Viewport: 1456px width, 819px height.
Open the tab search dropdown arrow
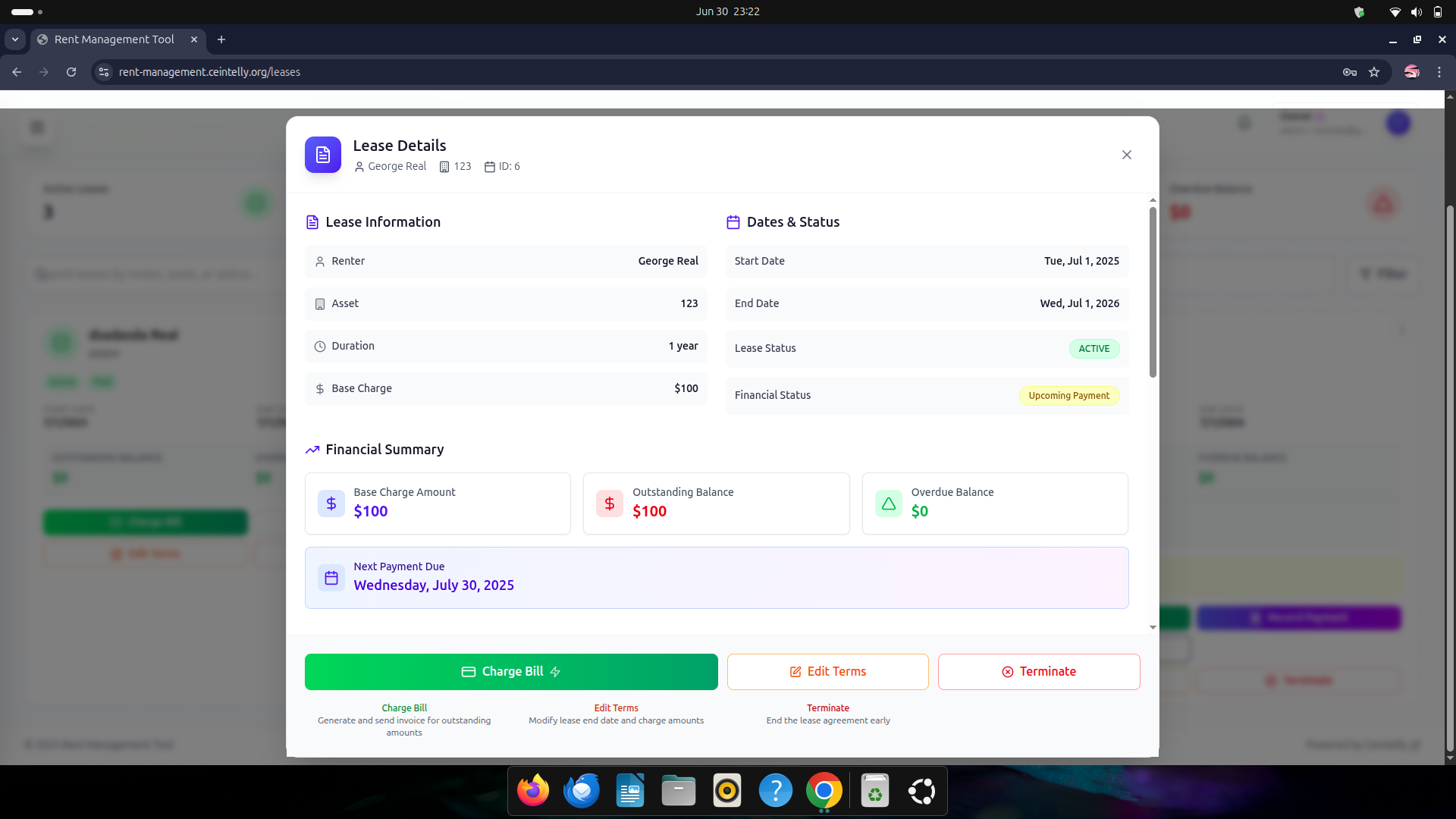tap(15, 39)
